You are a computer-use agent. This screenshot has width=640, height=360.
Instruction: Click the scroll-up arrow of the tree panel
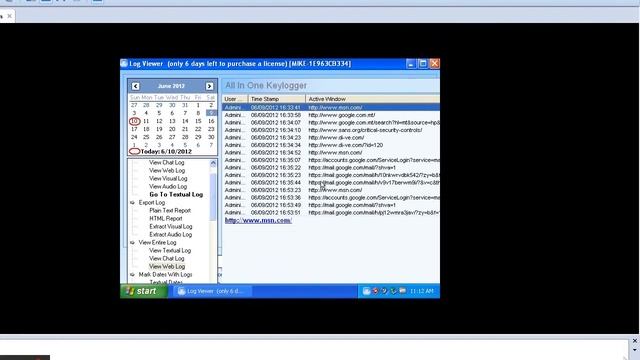pos(213,163)
